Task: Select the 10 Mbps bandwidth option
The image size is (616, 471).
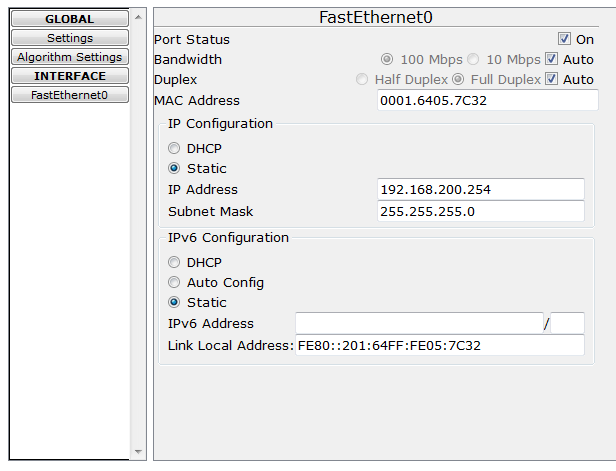Action: pos(474,59)
